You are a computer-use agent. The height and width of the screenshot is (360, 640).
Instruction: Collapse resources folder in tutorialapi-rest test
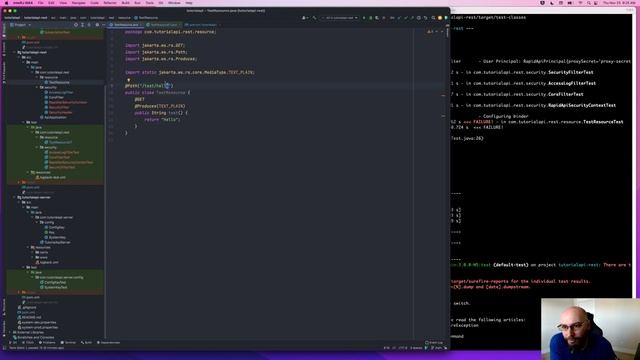[28, 172]
